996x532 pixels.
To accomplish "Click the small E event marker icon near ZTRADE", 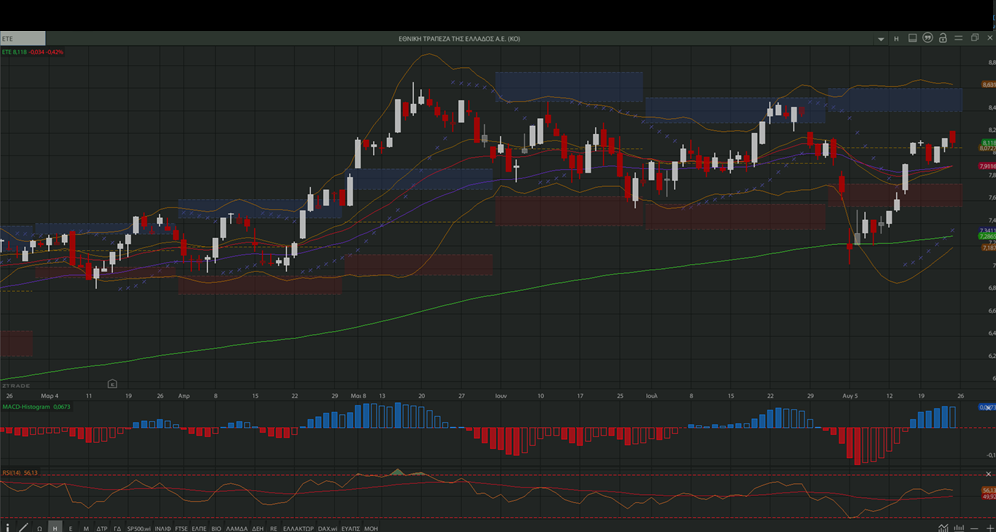I will tap(112, 383).
